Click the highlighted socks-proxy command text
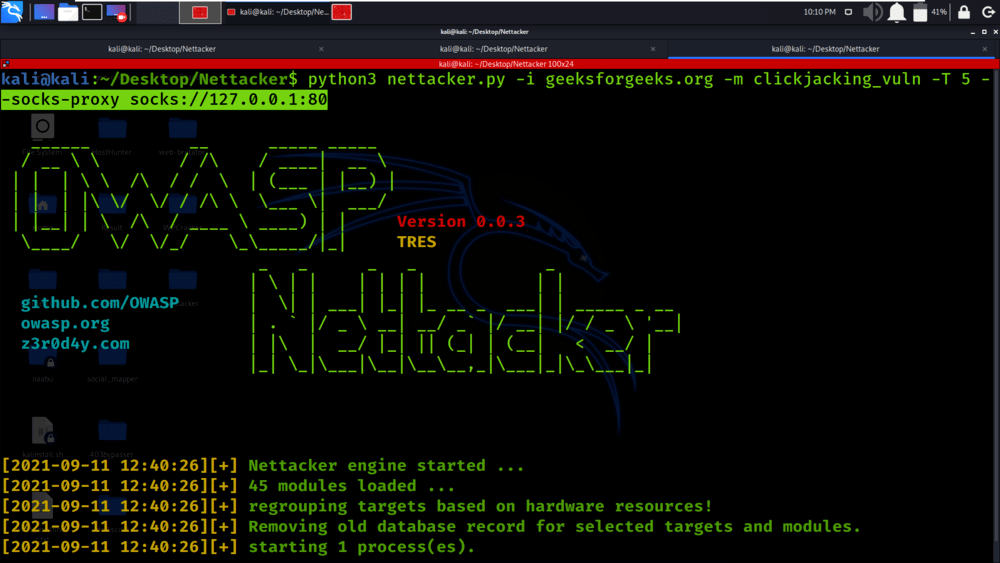Screen dimensions: 1000x563 click(165, 99)
